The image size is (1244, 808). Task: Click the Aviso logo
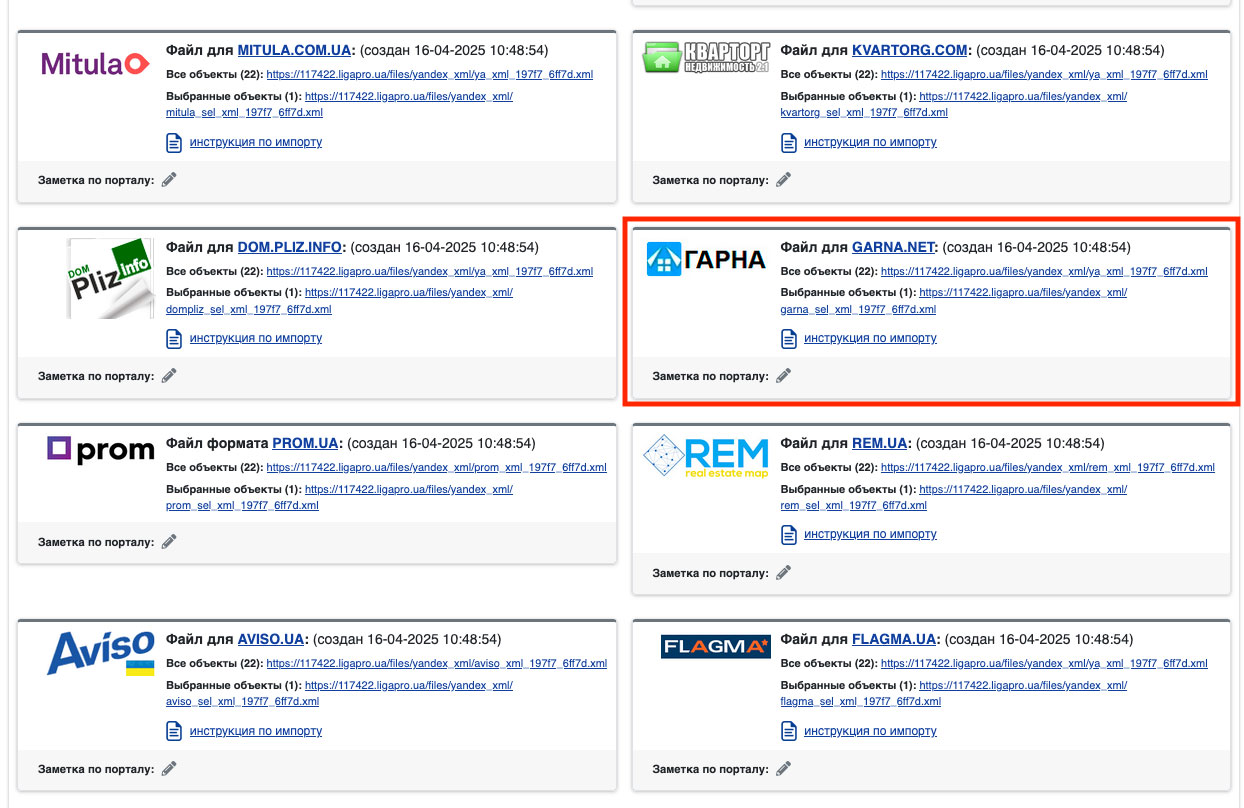point(101,653)
